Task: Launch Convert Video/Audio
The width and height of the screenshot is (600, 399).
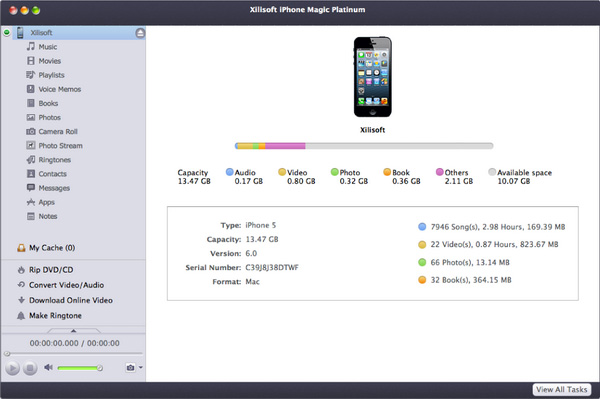Action: click(x=67, y=285)
